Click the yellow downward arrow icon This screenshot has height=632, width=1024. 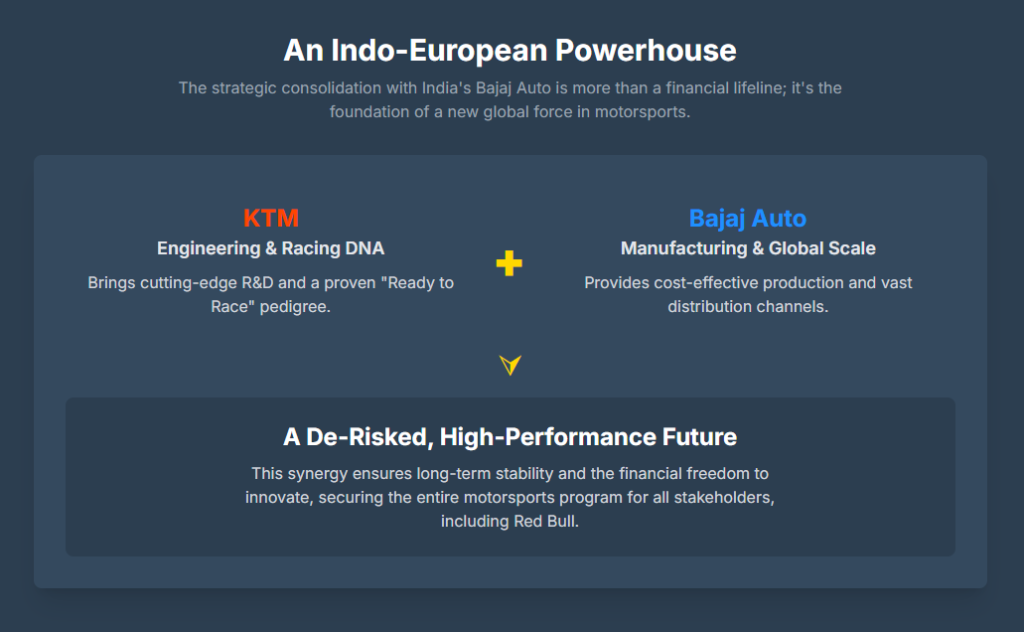point(510,366)
